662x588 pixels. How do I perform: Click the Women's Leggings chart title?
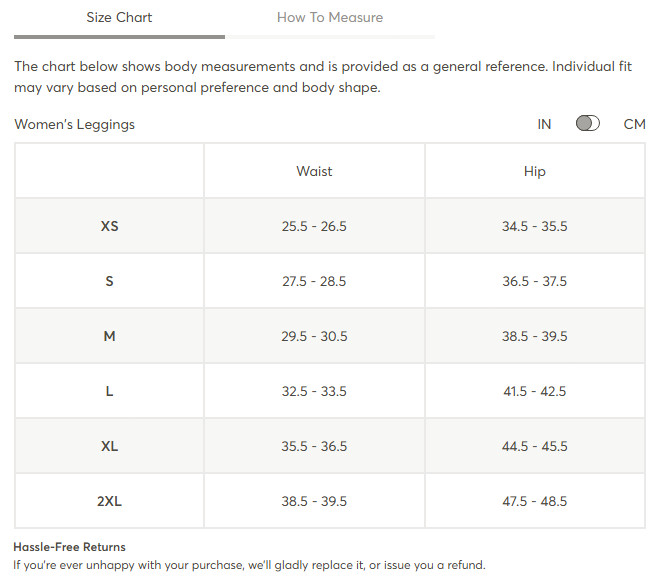75,125
